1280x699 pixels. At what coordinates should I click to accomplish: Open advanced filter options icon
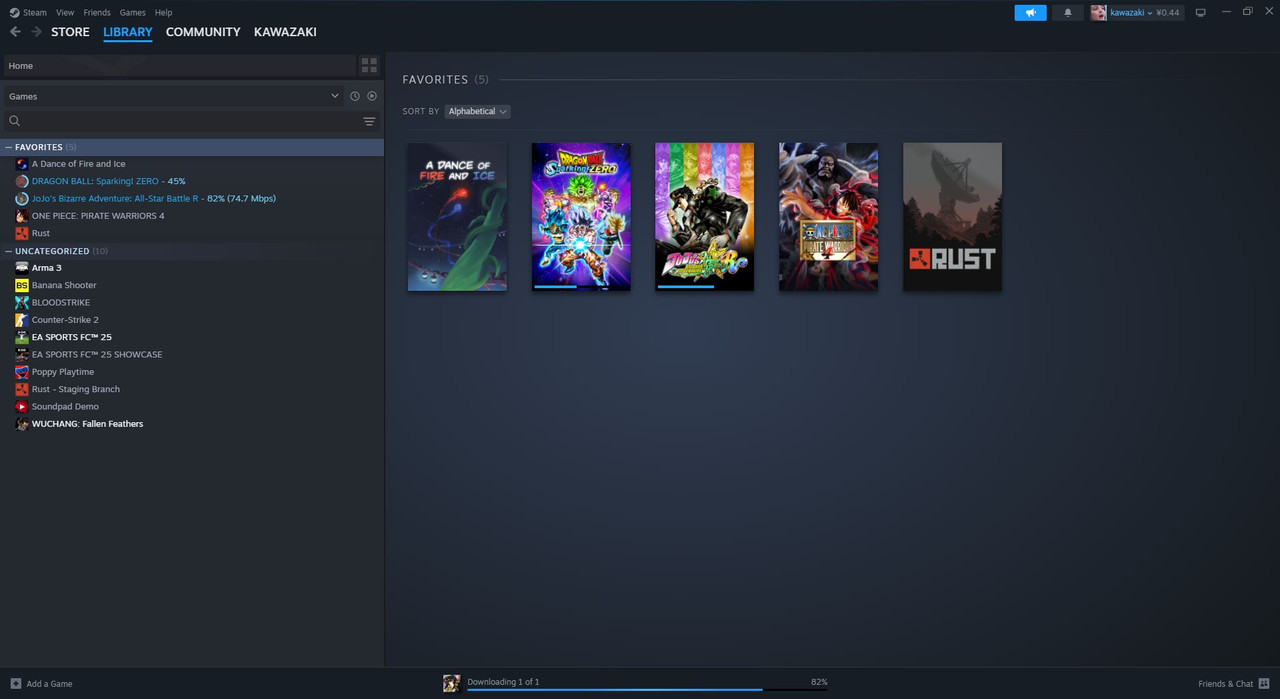point(369,121)
